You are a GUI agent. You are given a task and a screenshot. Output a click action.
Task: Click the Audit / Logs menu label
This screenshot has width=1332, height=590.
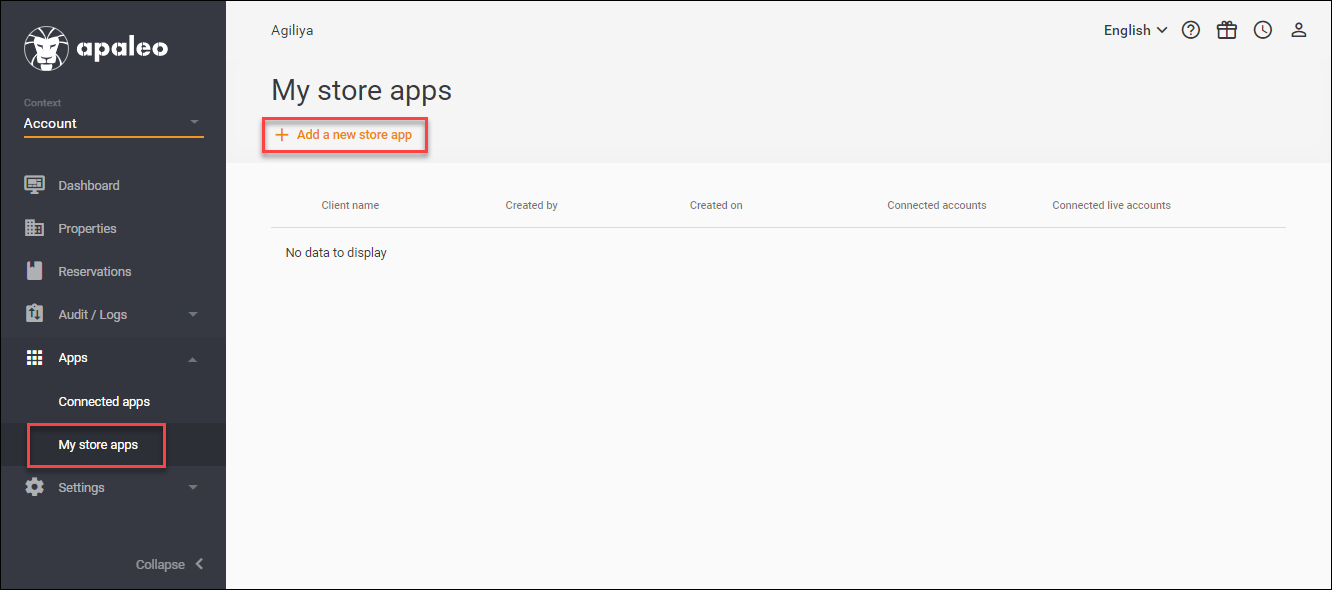point(93,314)
